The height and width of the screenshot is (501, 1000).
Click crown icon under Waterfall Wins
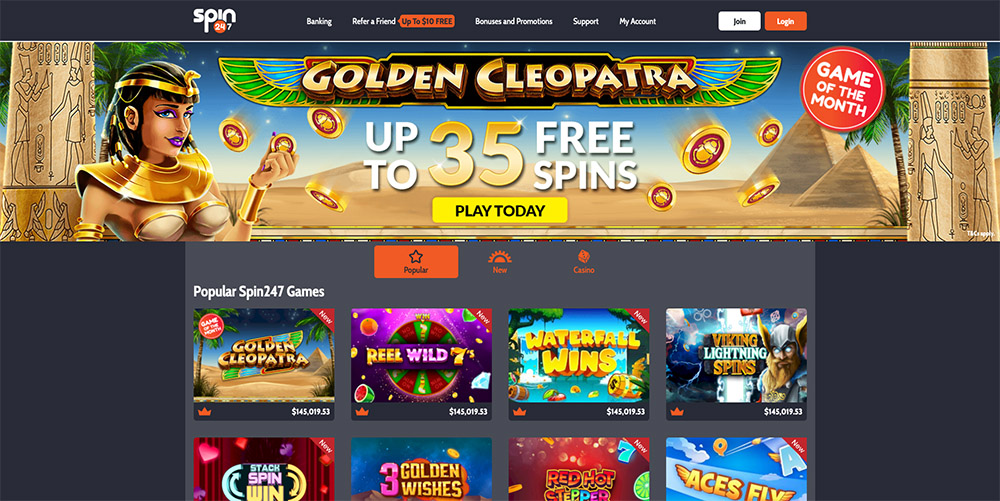click(520, 412)
